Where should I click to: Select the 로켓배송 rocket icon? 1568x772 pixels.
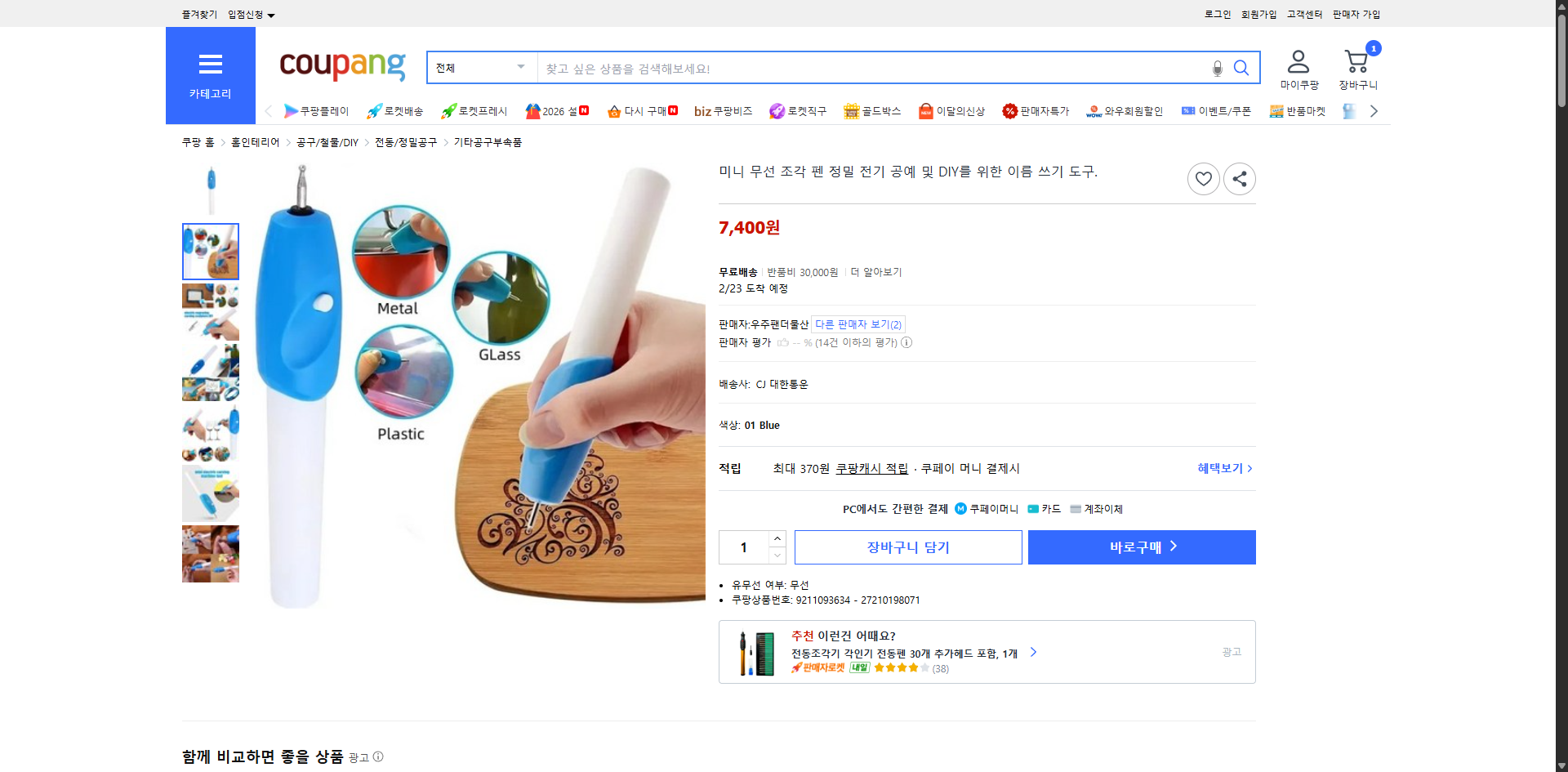(x=373, y=110)
